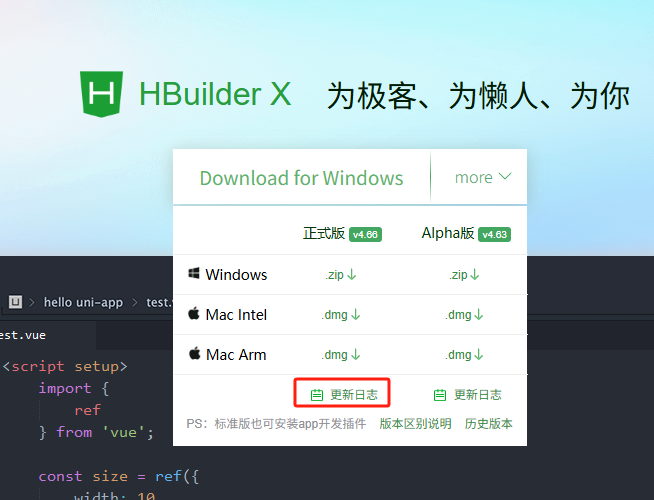The width and height of the screenshot is (654, 500).
Task: Click the Windows logo icon
Action: point(194,274)
